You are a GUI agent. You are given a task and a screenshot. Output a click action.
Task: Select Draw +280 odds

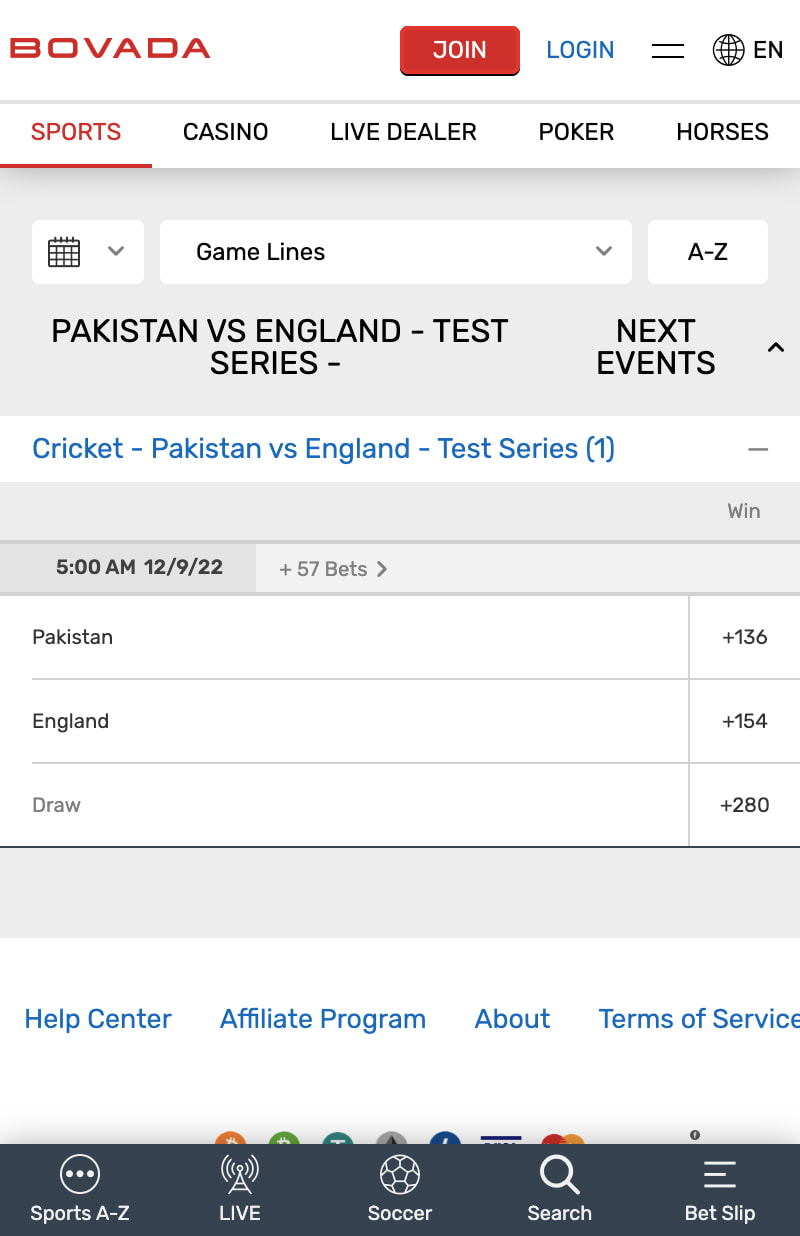coord(744,805)
